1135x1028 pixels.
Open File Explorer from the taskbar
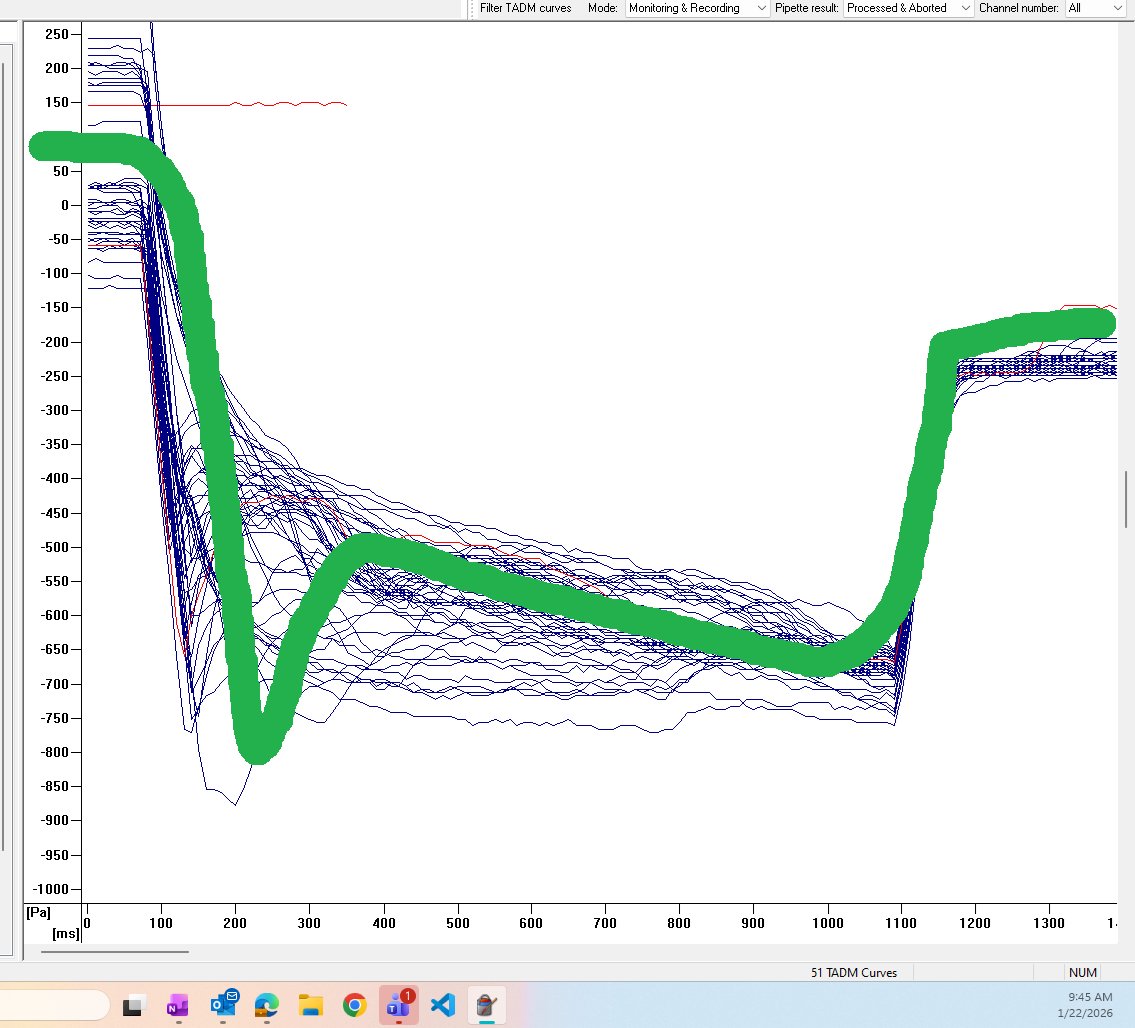(x=311, y=1005)
